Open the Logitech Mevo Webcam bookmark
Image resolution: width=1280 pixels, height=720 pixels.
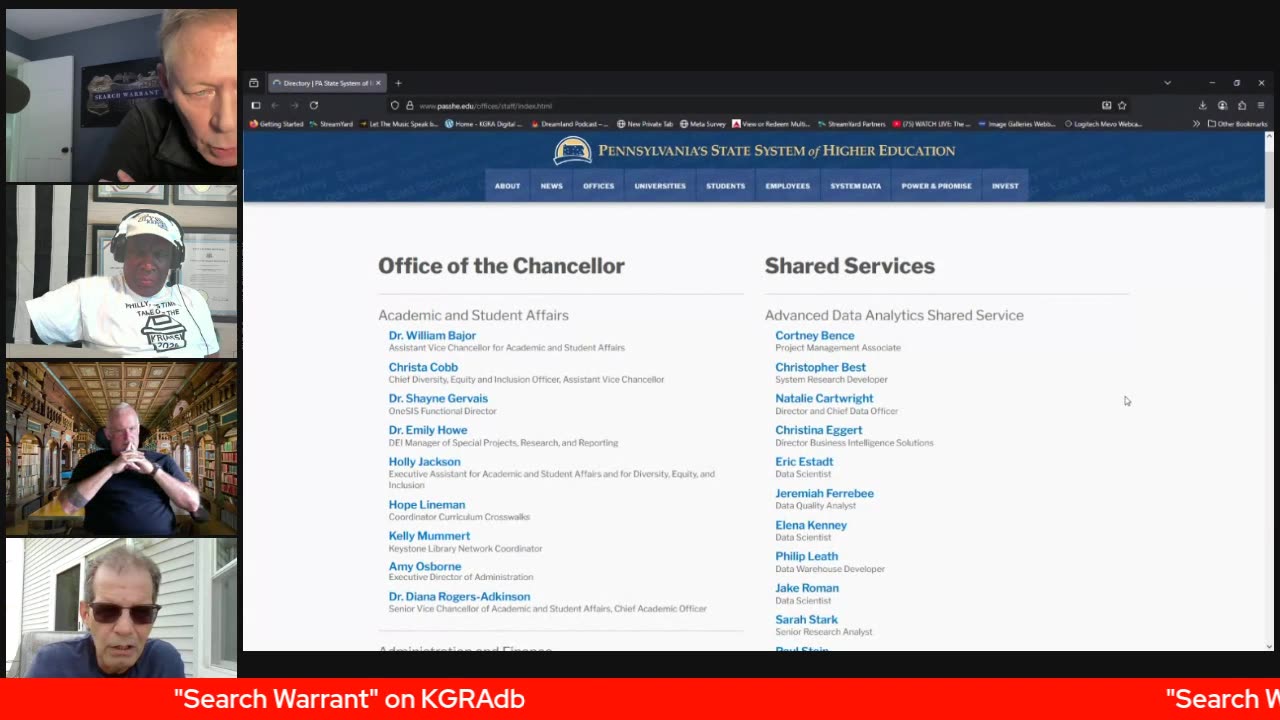(1102, 124)
